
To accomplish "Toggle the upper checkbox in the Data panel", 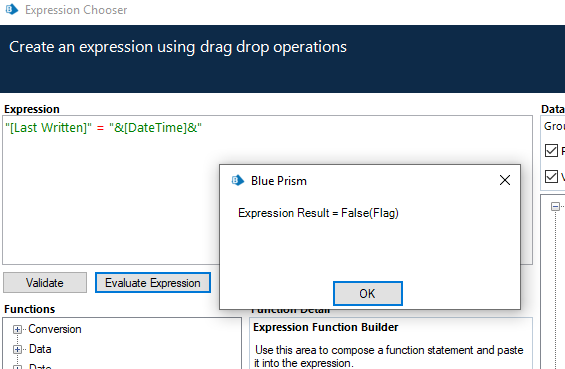I will (x=551, y=150).
